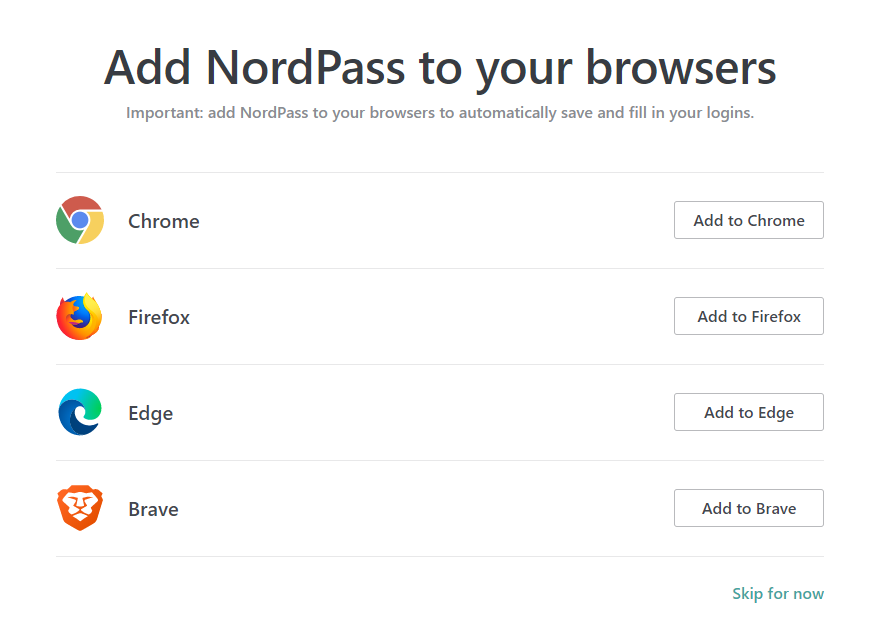The height and width of the screenshot is (618, 879).
Task: Click the Chrome browser logo icon
Action: click(80, 220)
